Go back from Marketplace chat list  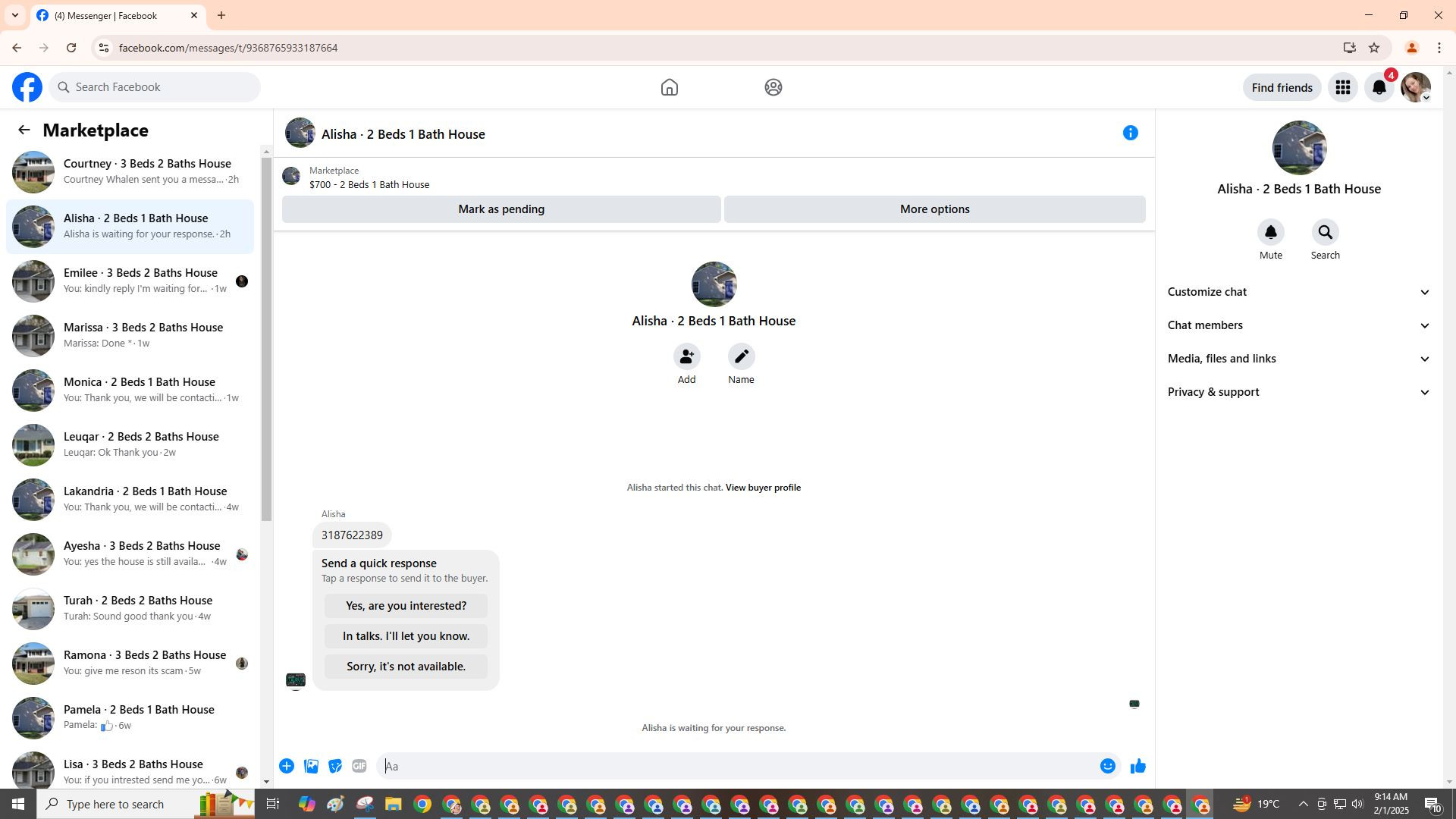24,130
